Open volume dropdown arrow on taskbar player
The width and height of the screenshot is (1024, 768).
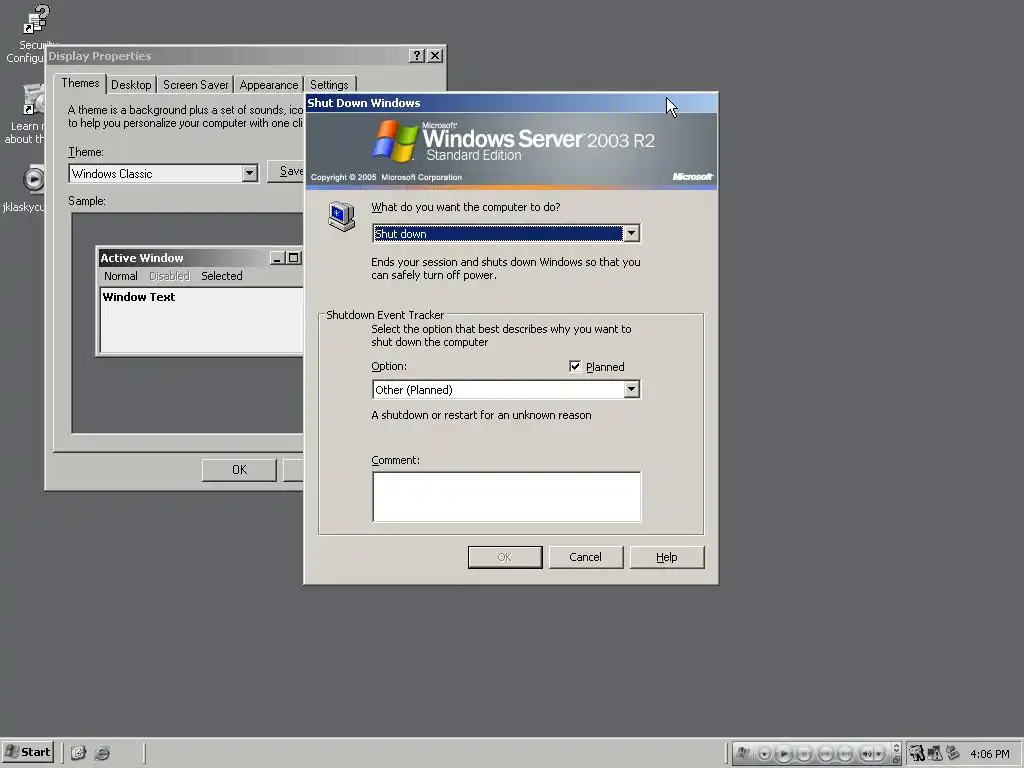879,754
